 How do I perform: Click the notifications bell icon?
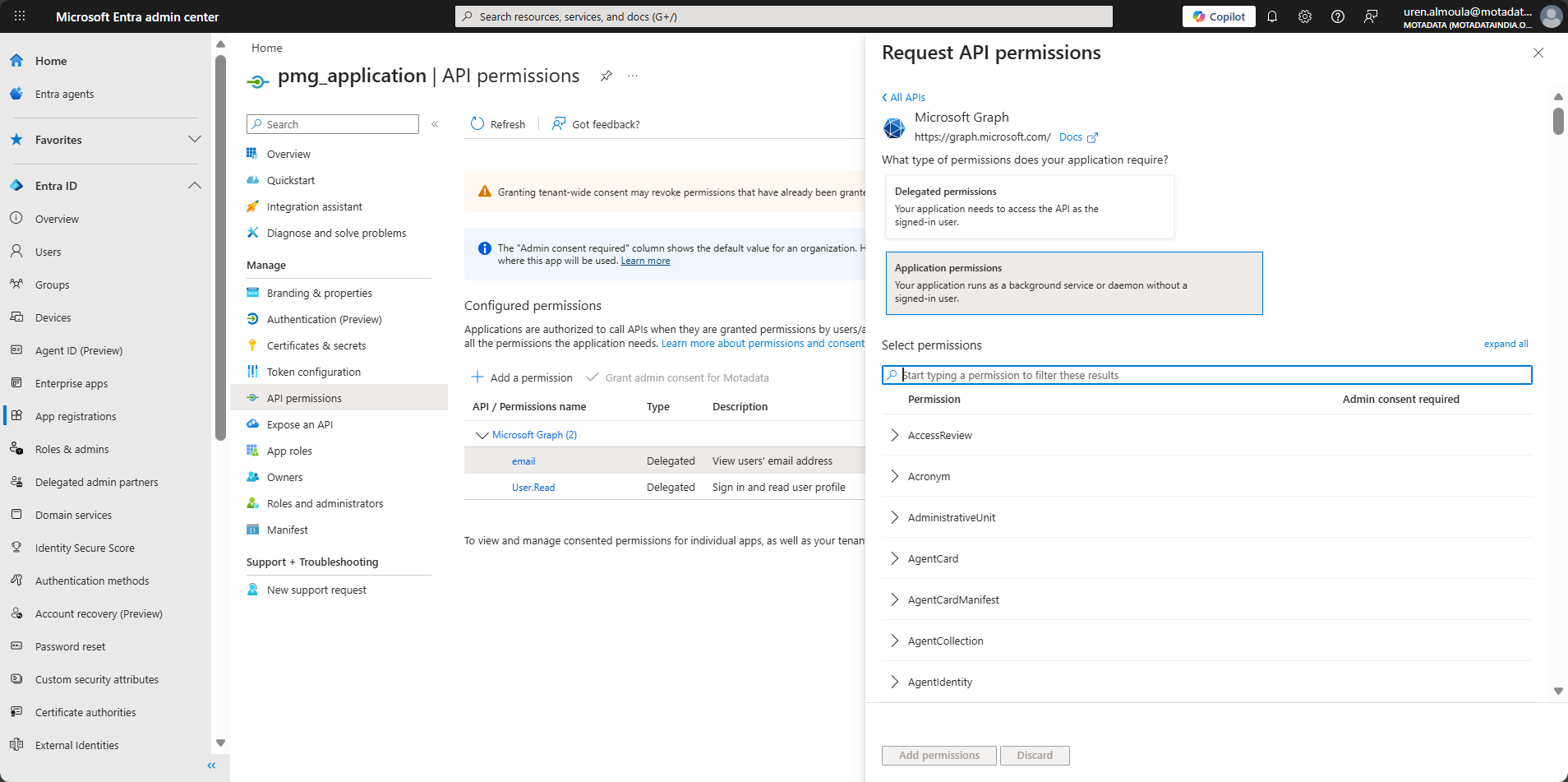tap(1272, 16)
